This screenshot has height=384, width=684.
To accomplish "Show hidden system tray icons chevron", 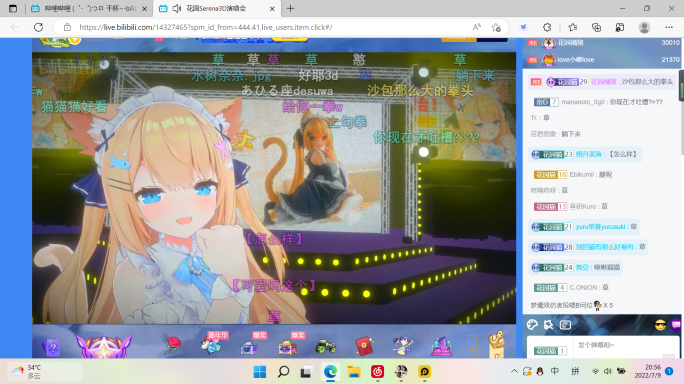I will (x=514, y=371).
